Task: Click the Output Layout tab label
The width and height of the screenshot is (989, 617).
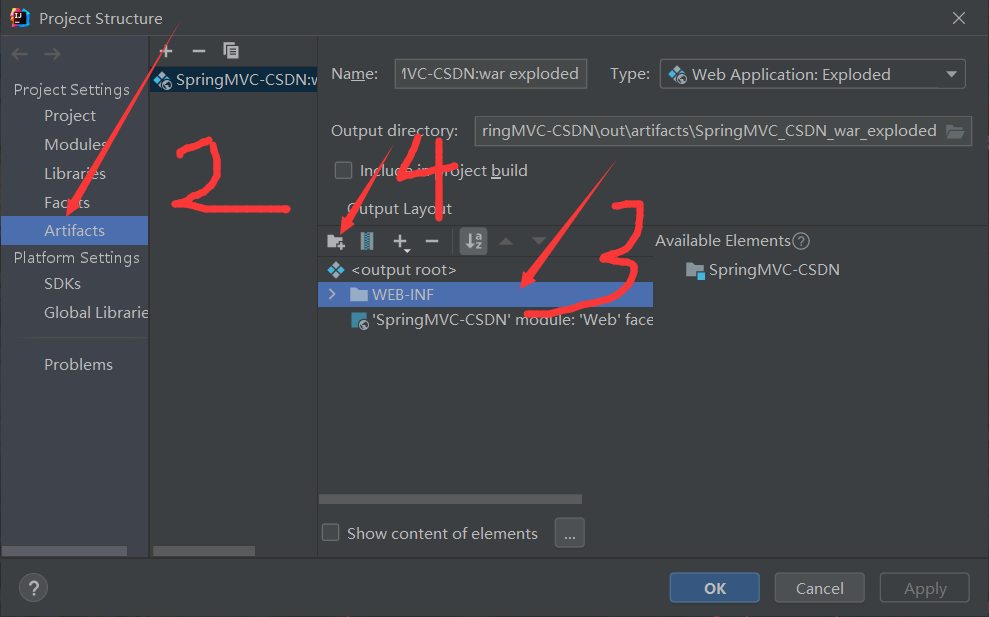Action: coord(399,209)
